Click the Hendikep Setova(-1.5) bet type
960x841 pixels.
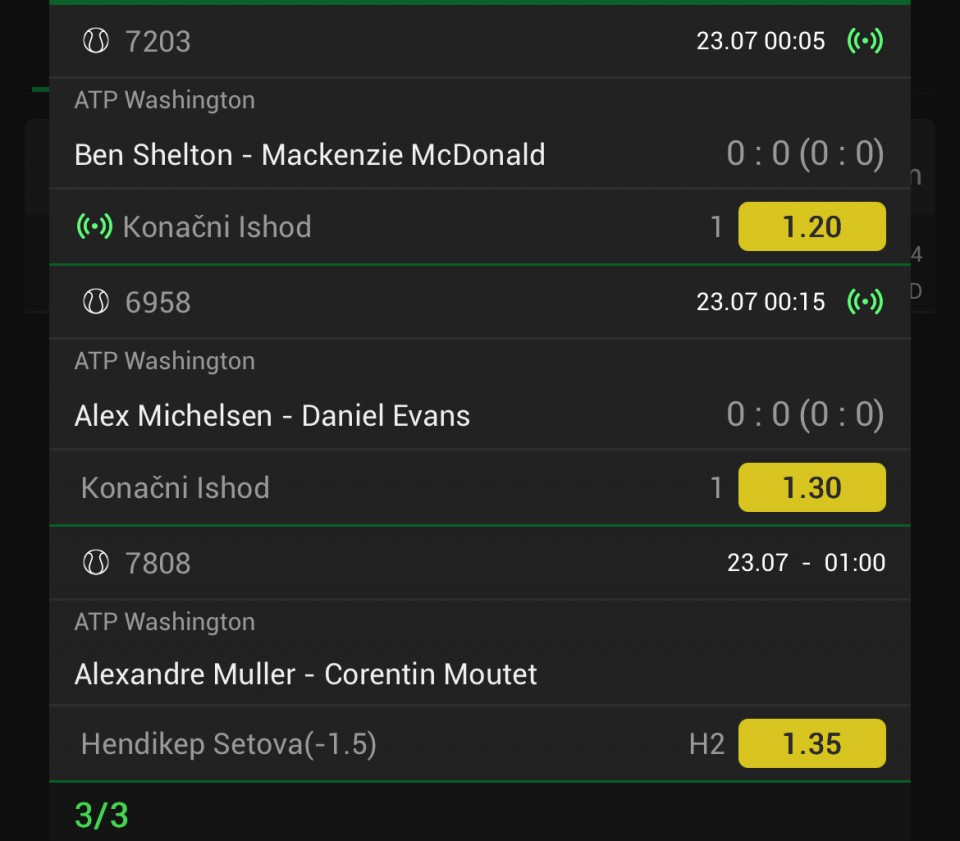(228, 744)
